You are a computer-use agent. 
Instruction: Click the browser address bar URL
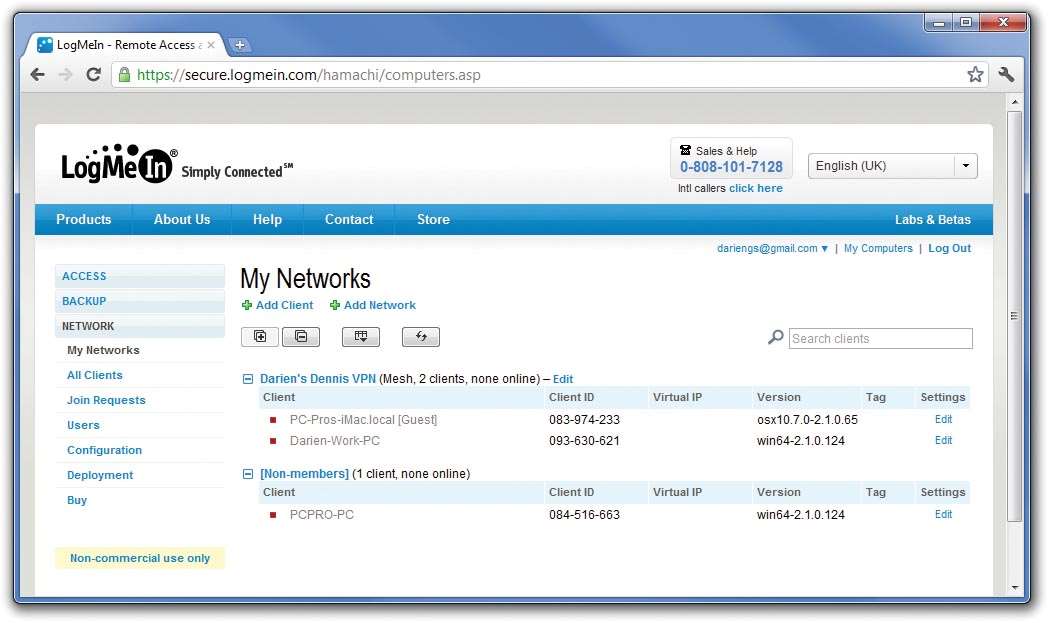click(x=308, y=75)
